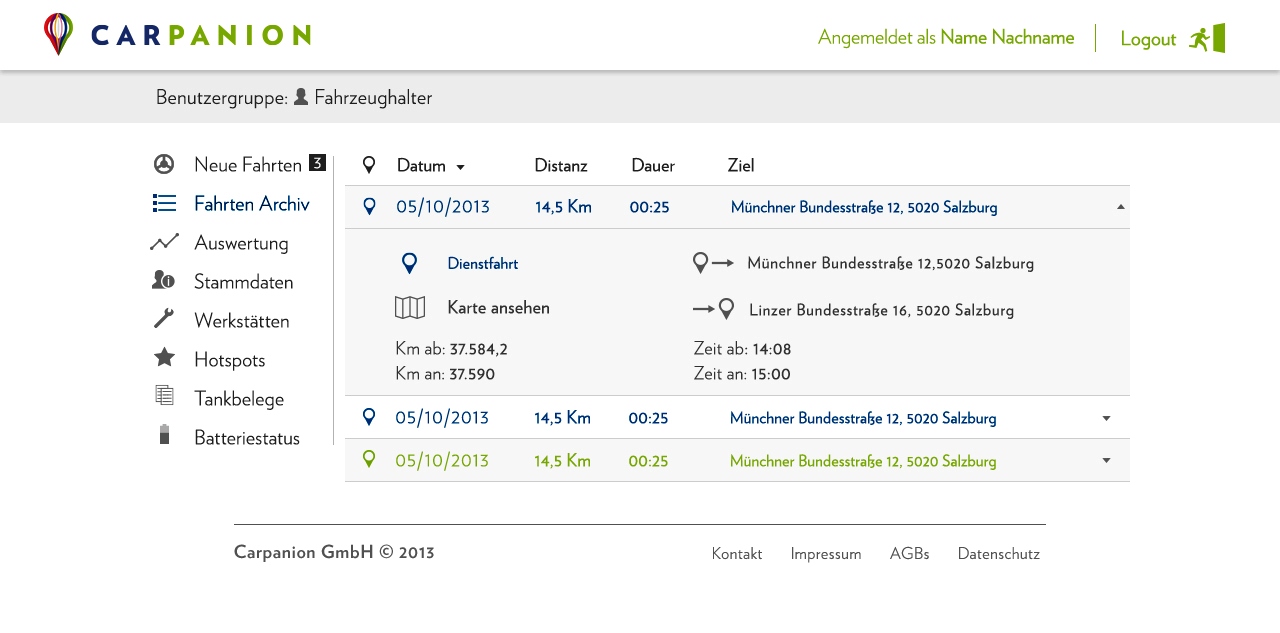Click the Carpanion balloon logo icon

coord(58,34)
